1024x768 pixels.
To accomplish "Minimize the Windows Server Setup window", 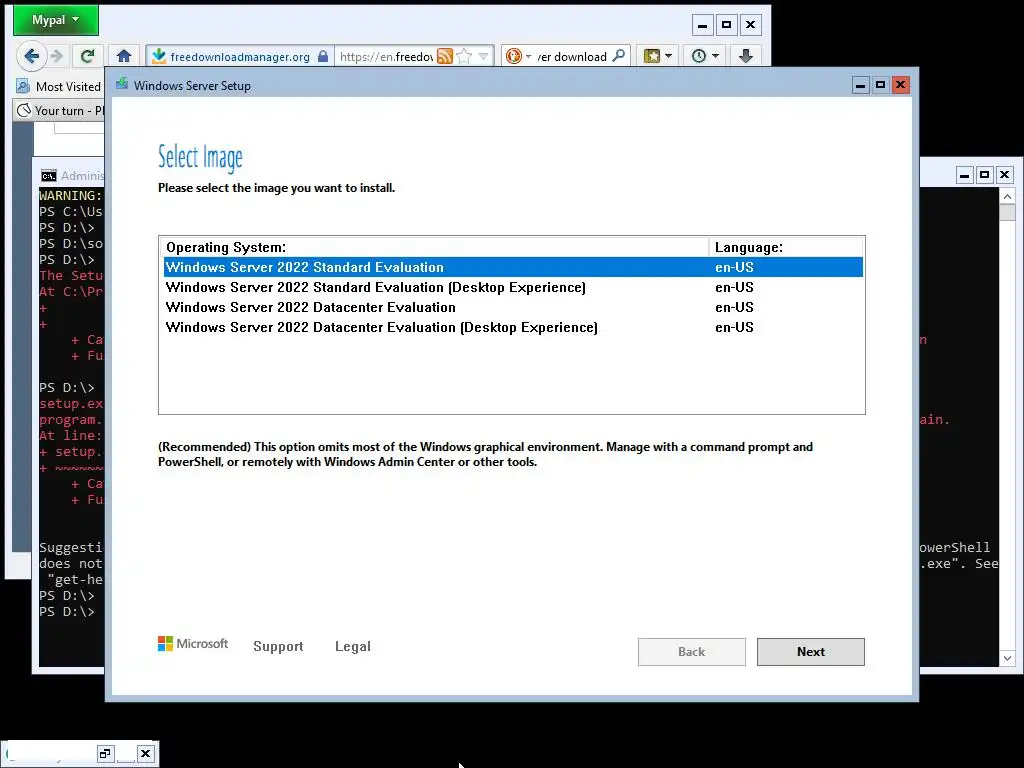I will click(861, 85).
